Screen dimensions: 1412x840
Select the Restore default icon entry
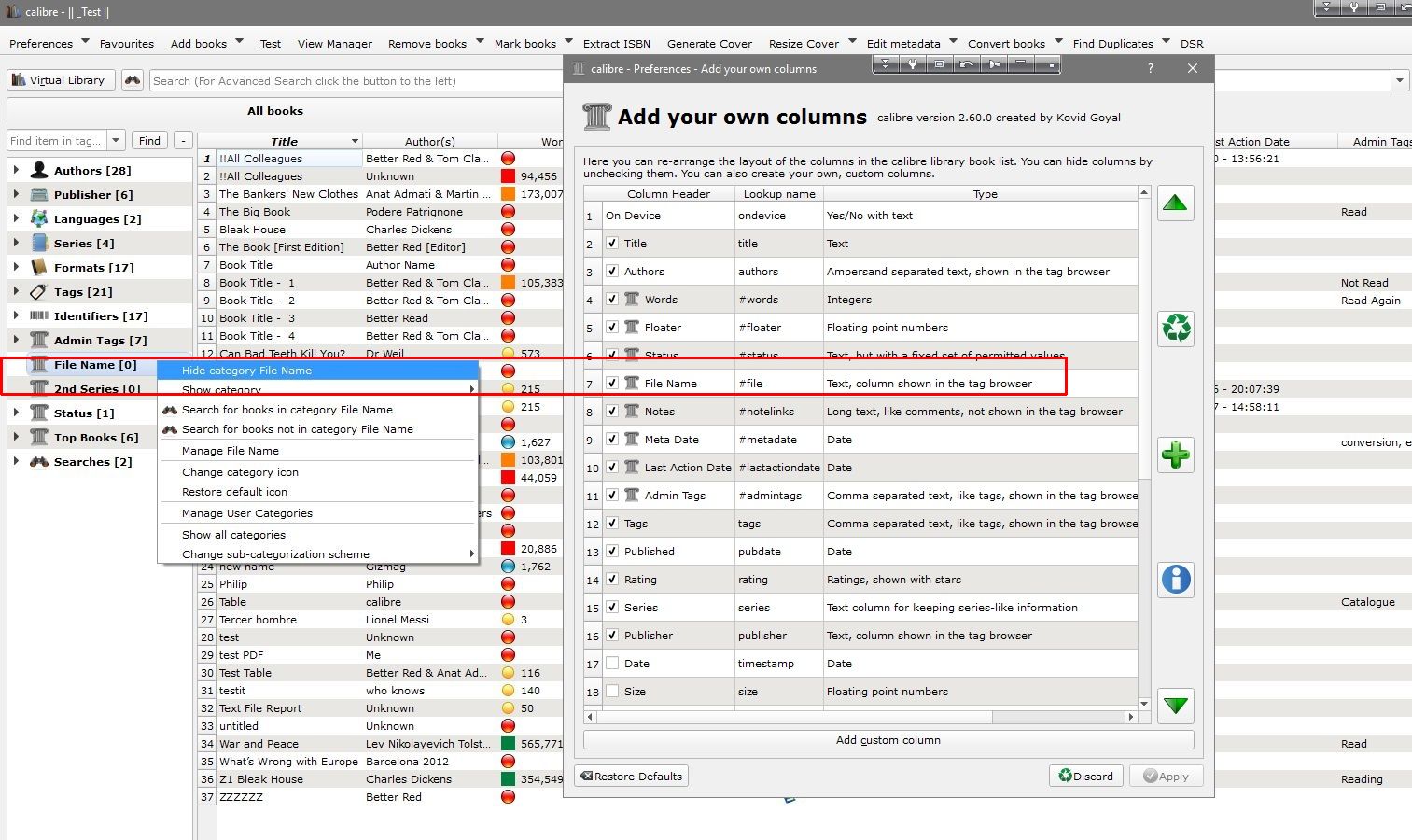[x=317, y=492]
